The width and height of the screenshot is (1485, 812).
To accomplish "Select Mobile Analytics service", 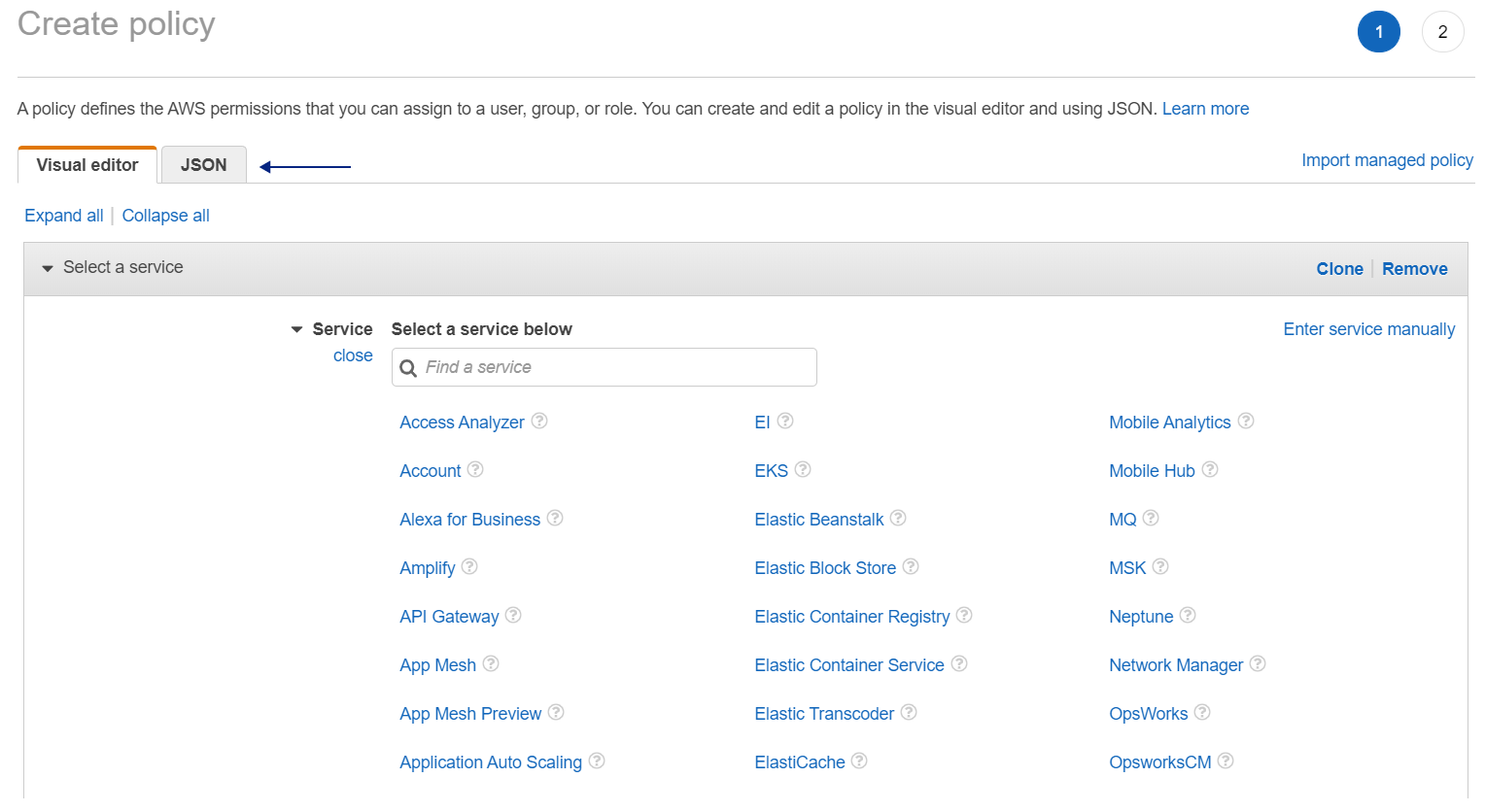I will tap(1170, 423).
